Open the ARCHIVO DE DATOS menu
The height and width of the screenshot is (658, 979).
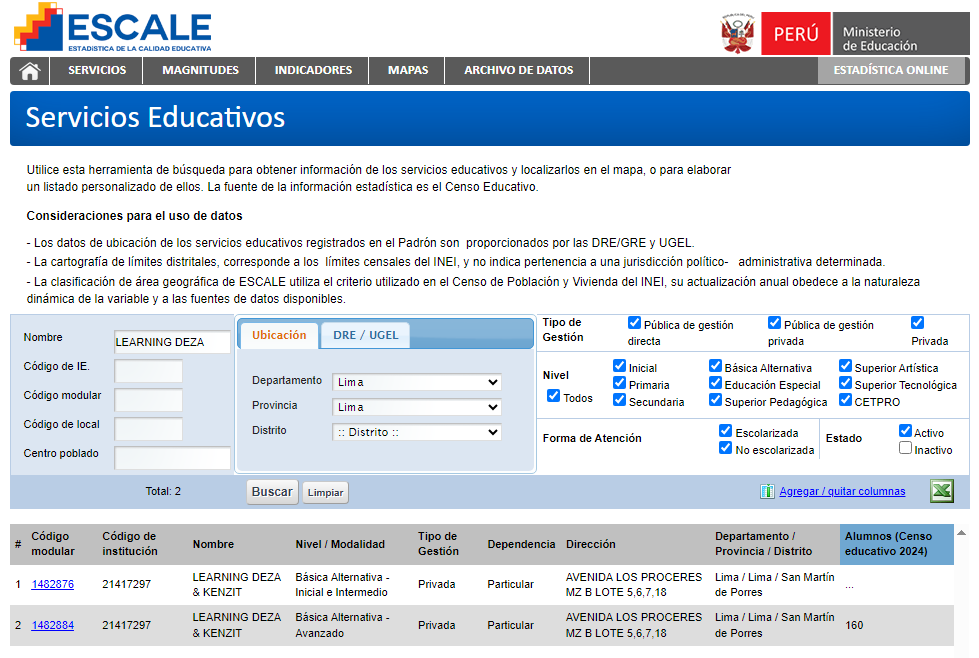click(x=518, y=70)
